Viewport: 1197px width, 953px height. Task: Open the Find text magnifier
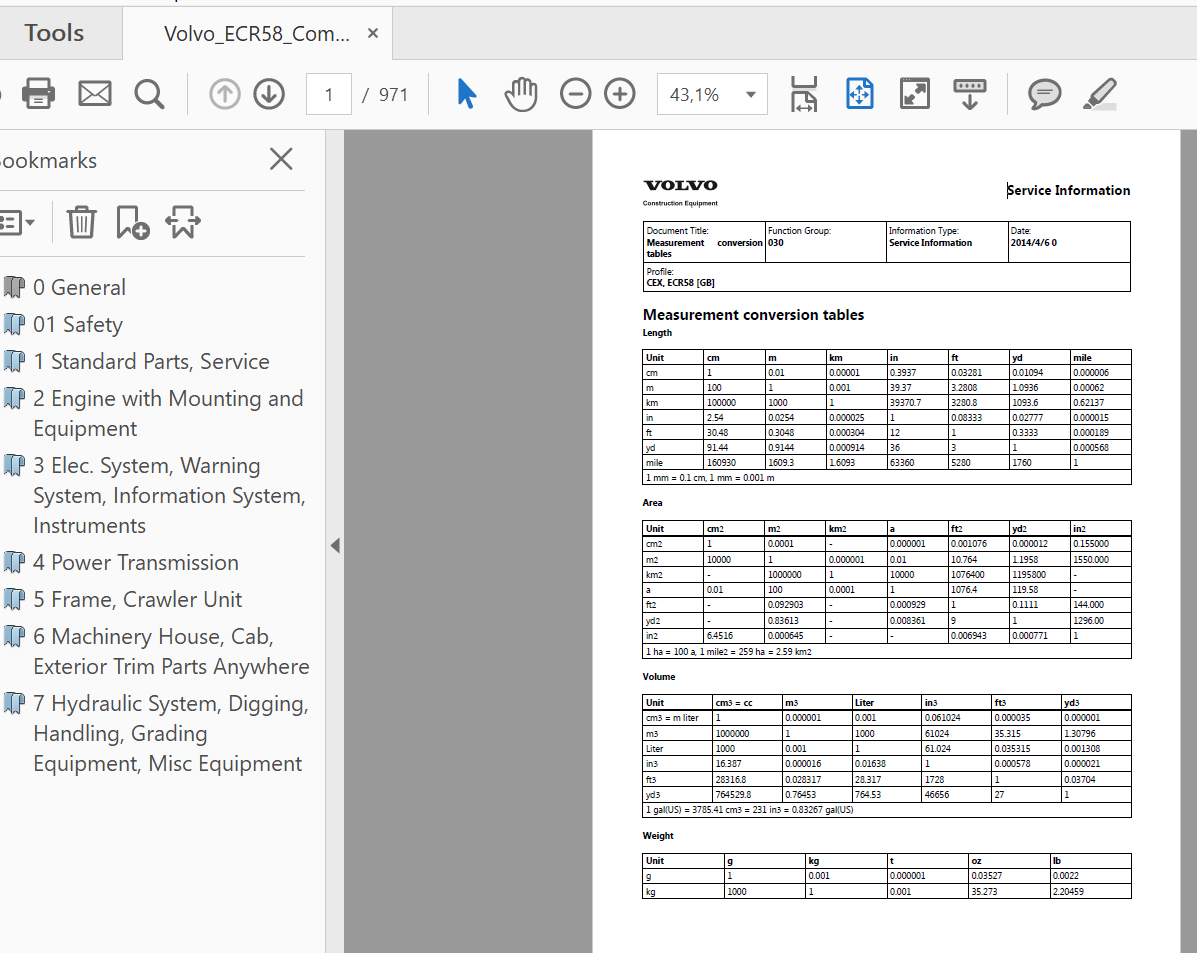click(x=149, y=94)
